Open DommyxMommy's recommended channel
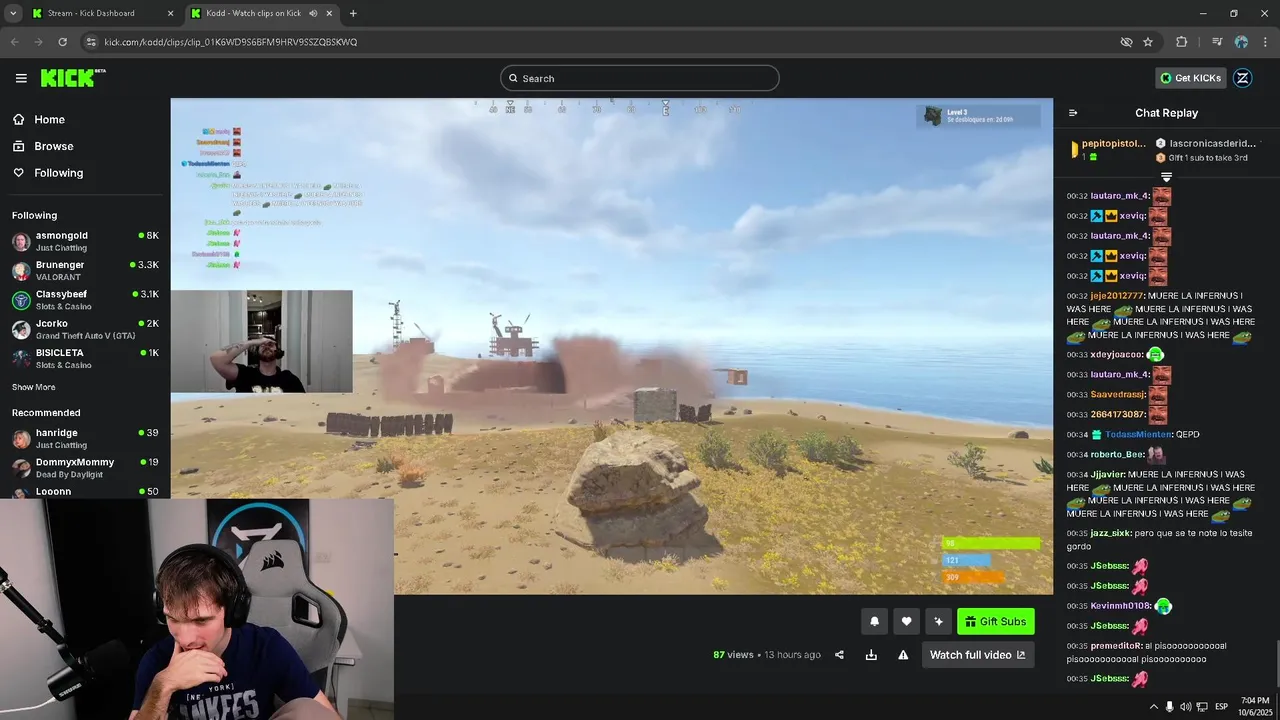The height and width of the screenshot is (720, 1280). [85, 467]
